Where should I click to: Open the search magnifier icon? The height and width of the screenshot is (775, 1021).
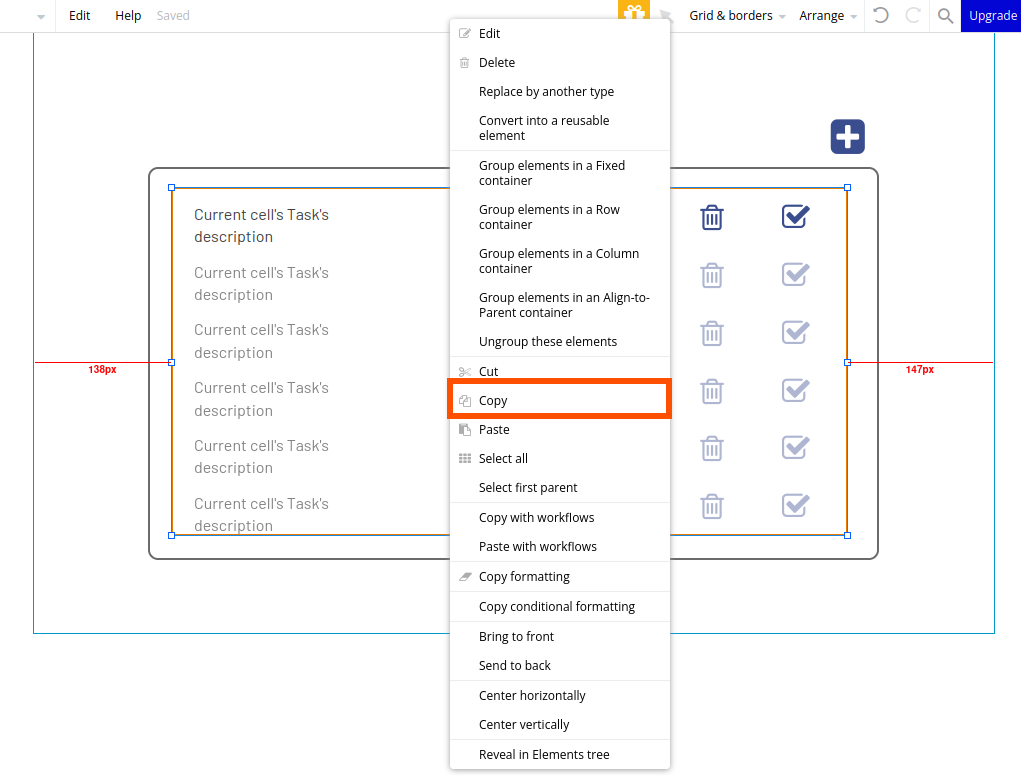pyautogui.click(x=945, y=16)
